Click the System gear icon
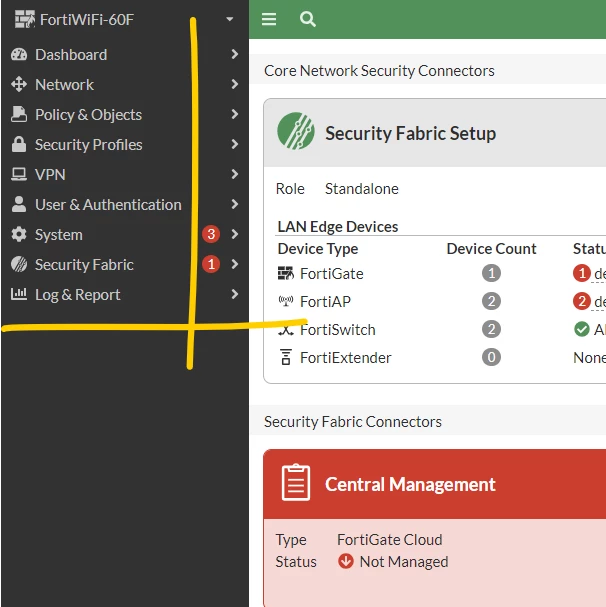Screen dimensions: 606x607 [19, 234]
